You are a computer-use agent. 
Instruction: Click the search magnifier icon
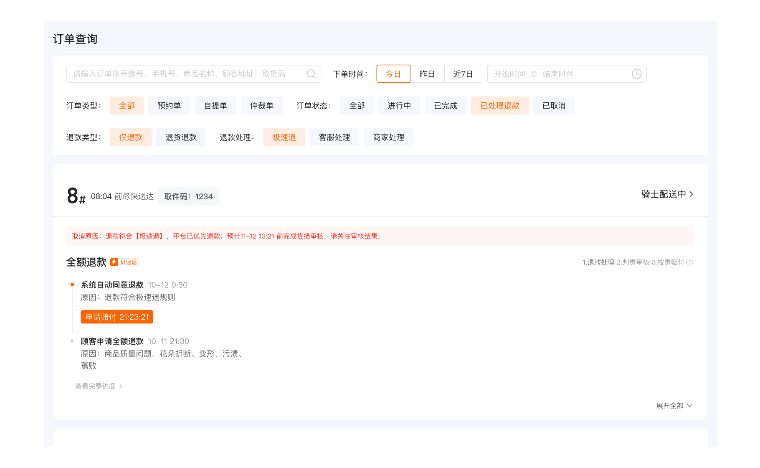(311, 74)
